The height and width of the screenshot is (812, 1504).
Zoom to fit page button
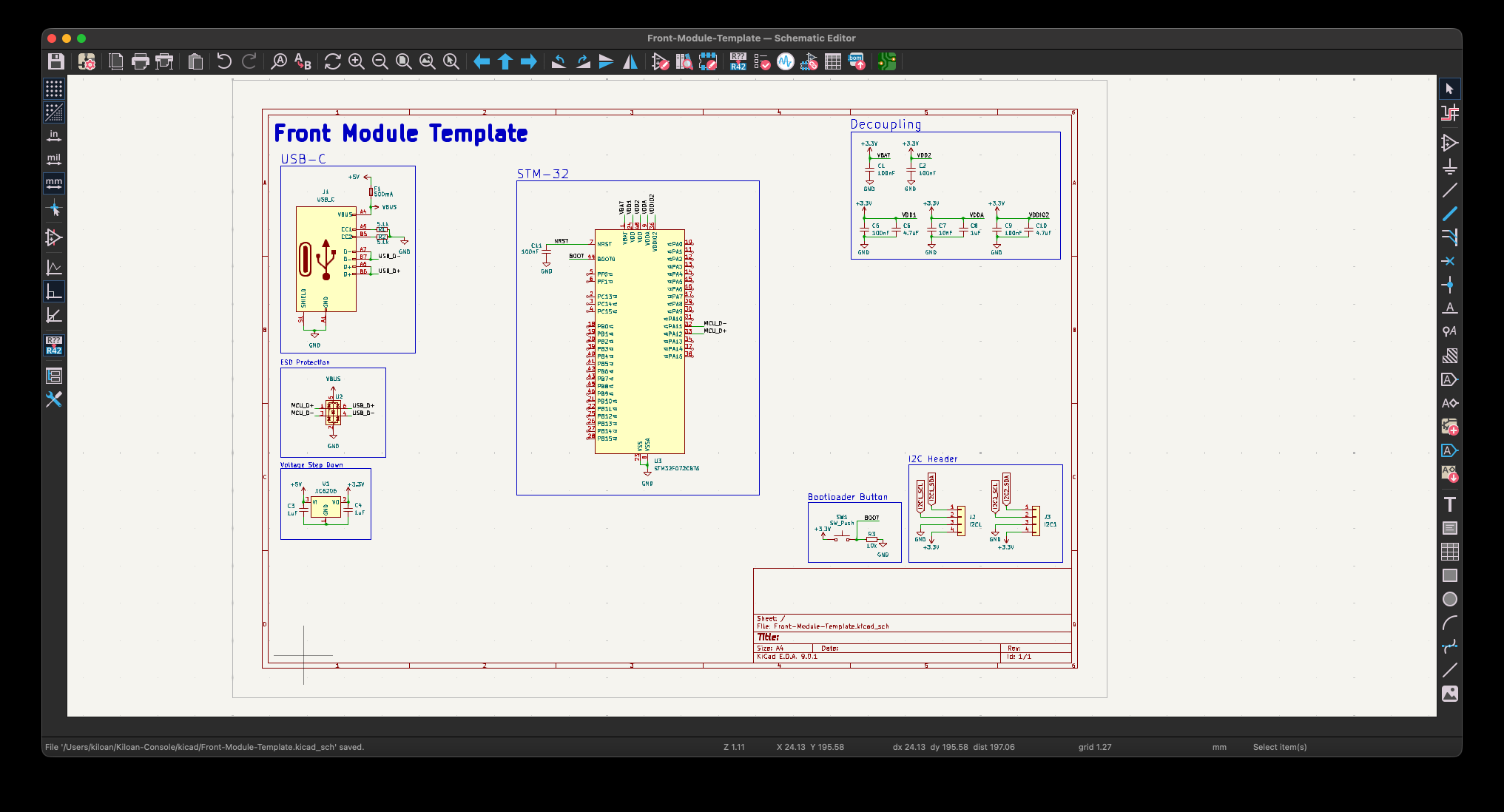tap(404, 61)
